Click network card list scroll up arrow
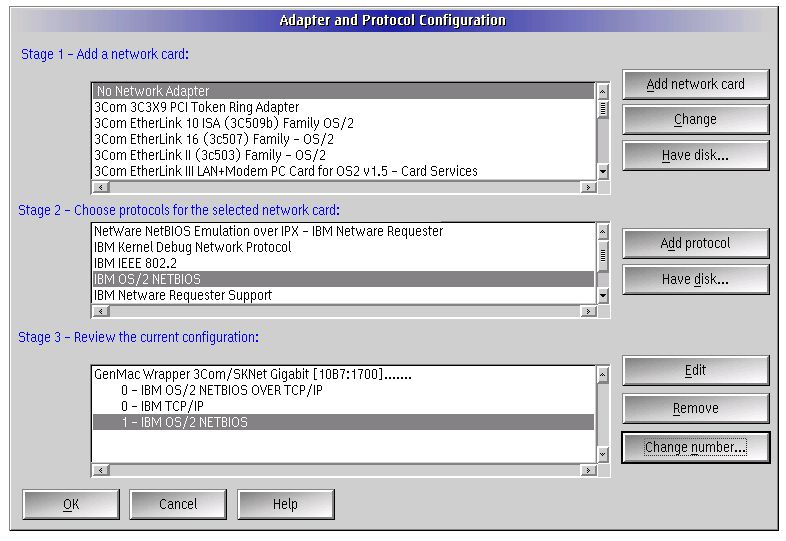Image resolution: width=786 pixels, height=541 pixels. (x=603, y=91)
